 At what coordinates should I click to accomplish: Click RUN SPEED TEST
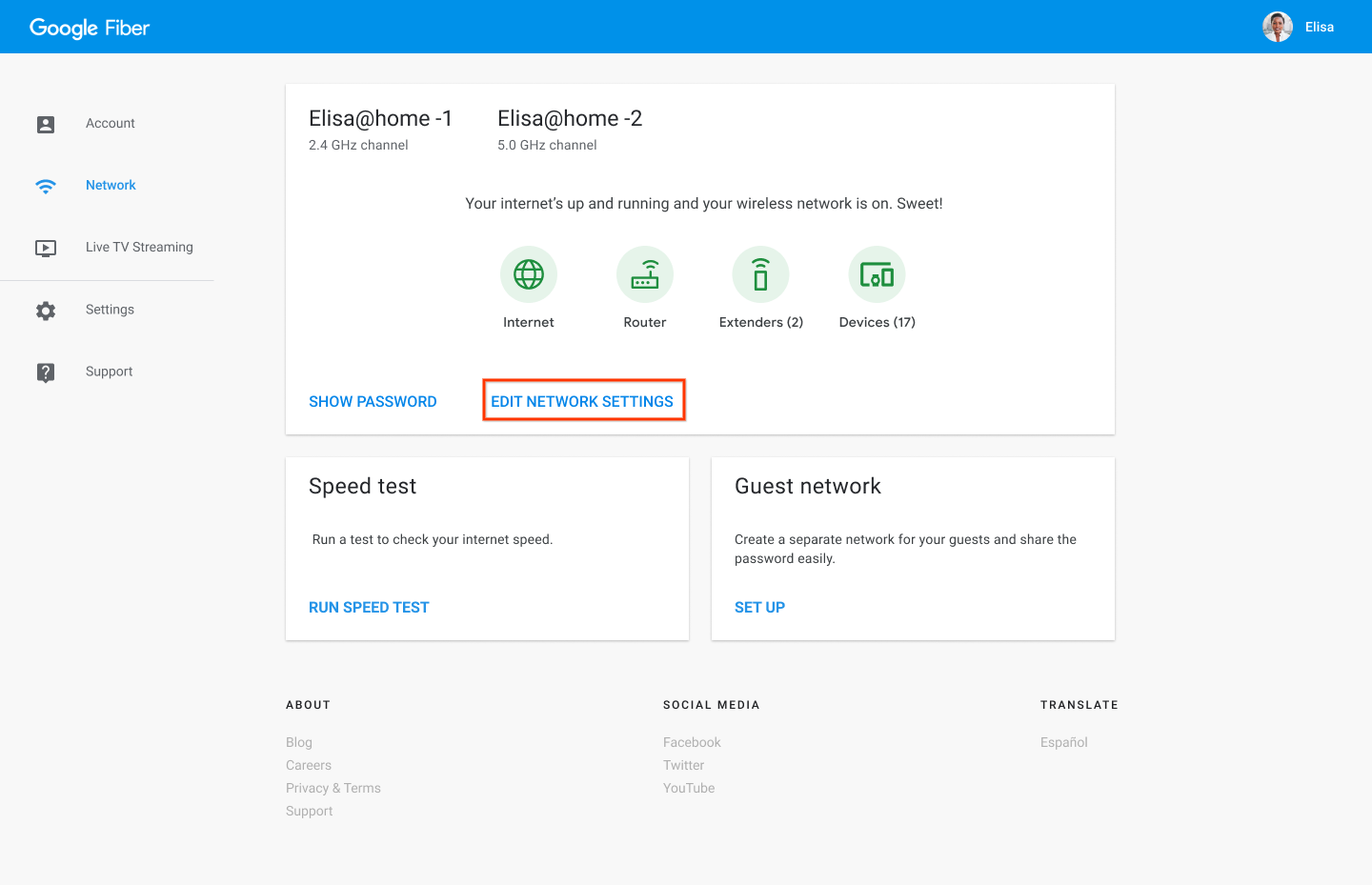pyautogui.click(x=369, y=608)
